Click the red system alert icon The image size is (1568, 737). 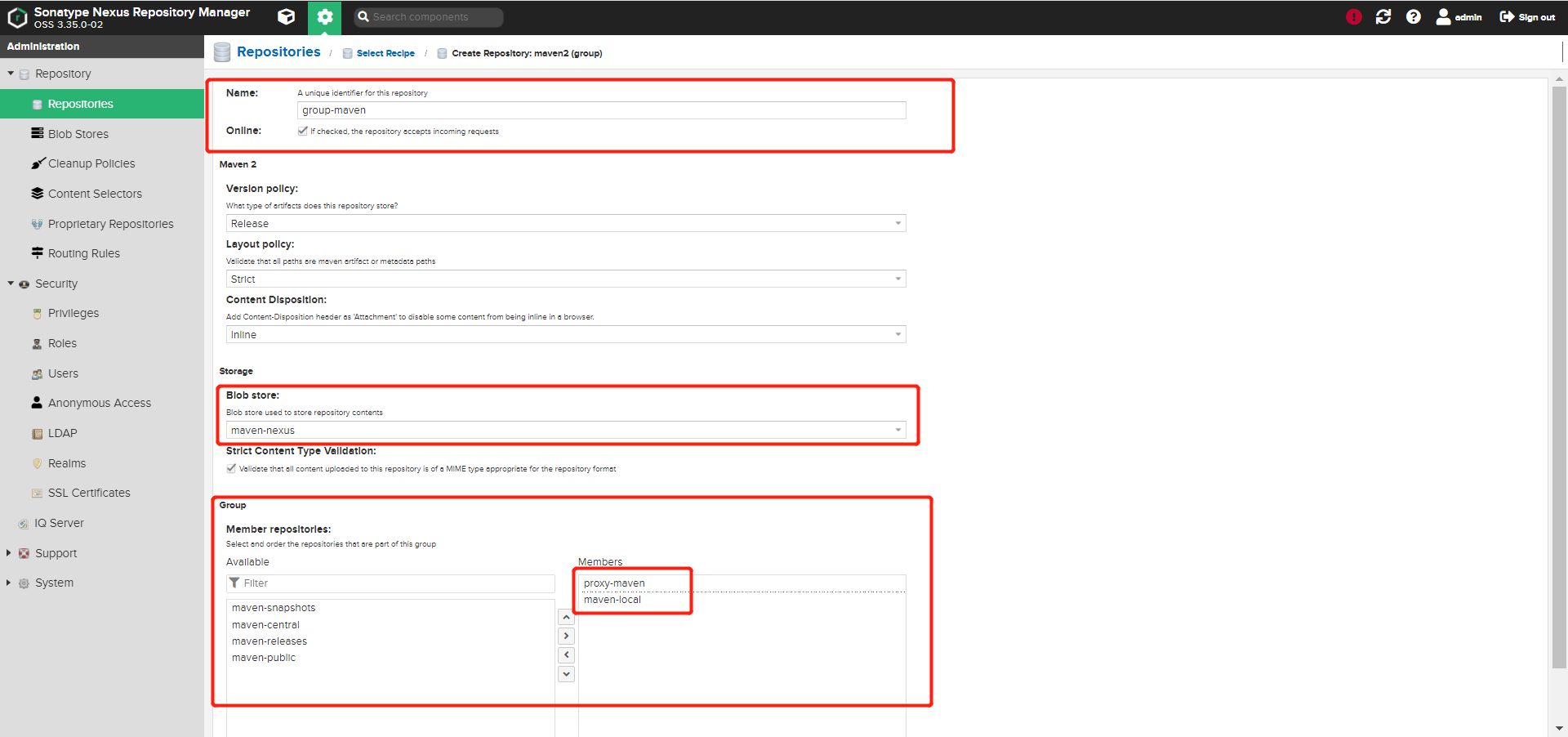1354,17
